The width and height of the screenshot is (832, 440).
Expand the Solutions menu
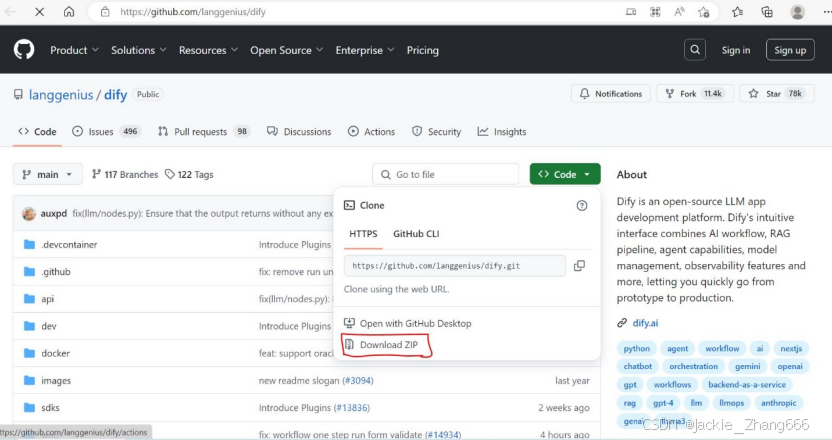(138, 50)
